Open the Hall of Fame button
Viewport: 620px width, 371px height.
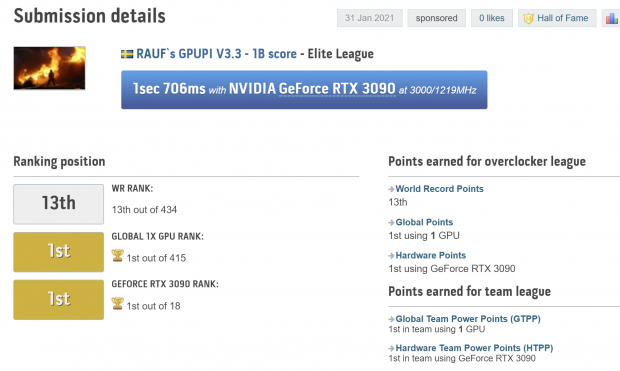click(x=557, y=18)
